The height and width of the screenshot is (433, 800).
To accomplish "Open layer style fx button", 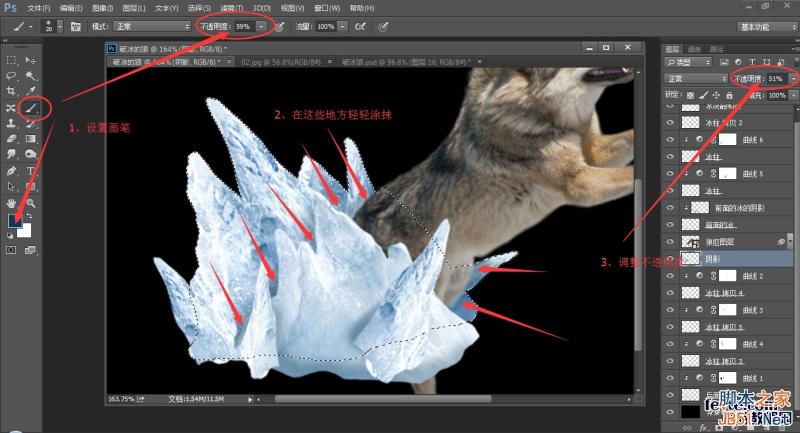I will [x=704, y=427].
